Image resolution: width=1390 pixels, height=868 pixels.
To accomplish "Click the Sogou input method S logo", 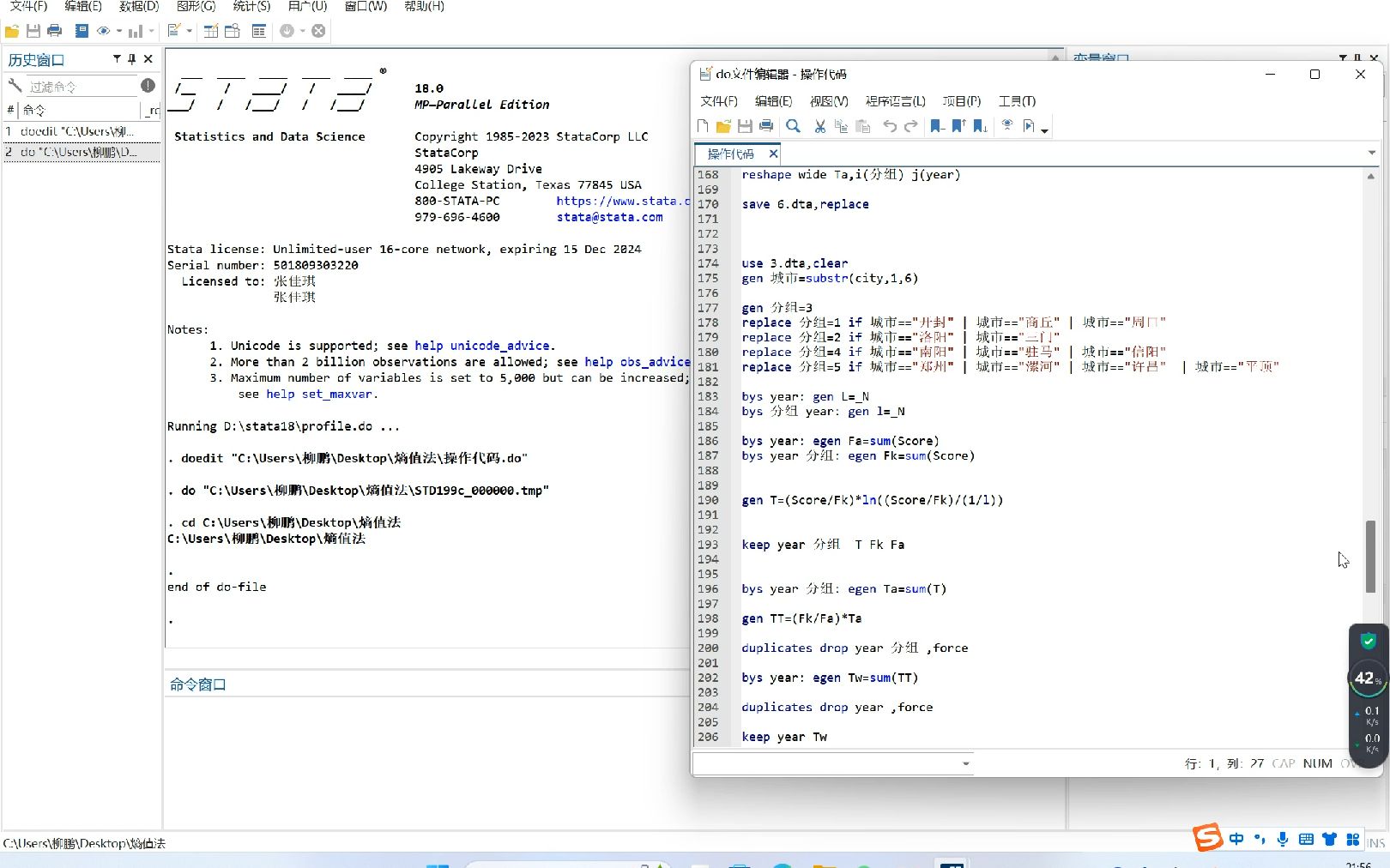I will 1207,837.
